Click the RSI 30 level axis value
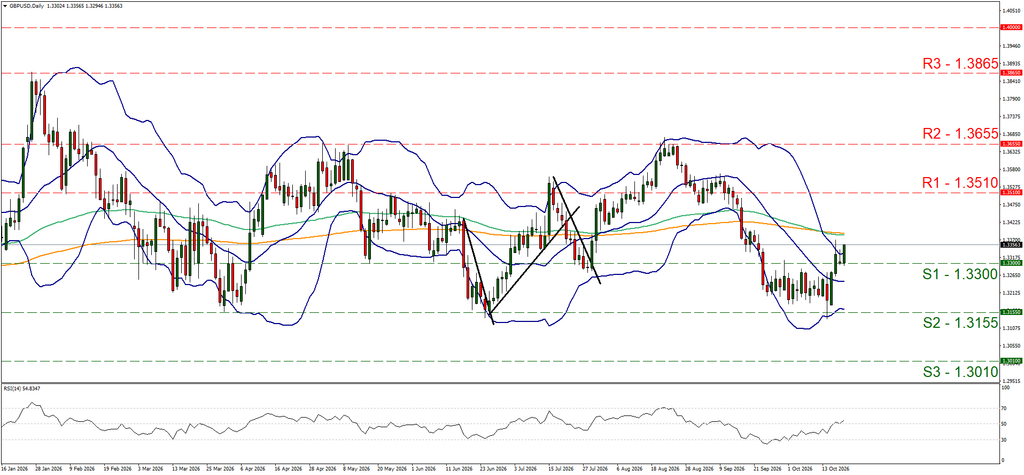Image resolution: width=1024 pixels, height=475 pixels. [x=1005, y=440]
